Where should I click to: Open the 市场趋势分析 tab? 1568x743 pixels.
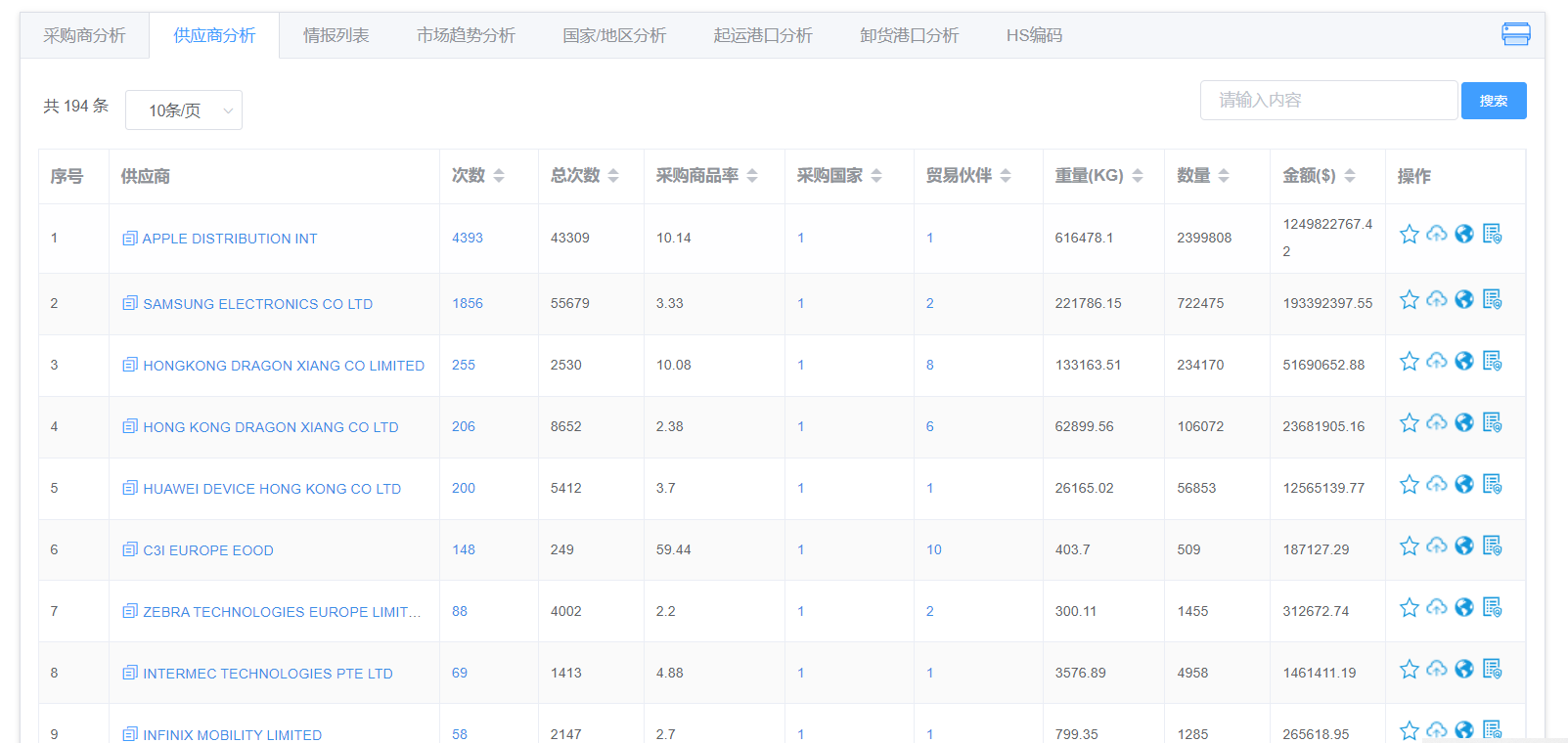click(466, 35)
